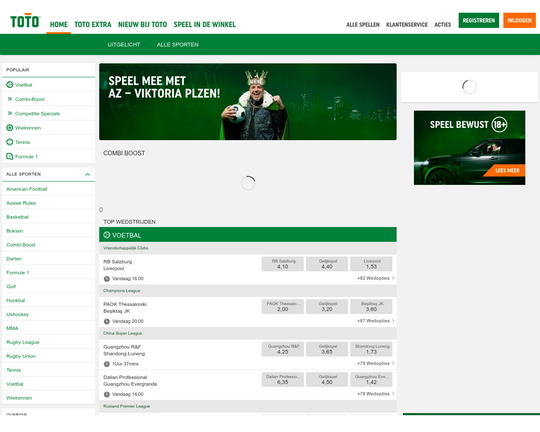Select Gelijkspel 4,40 for Salzburg-Liverpool
This screenshot has height=432, width=540.
(327, 264)
